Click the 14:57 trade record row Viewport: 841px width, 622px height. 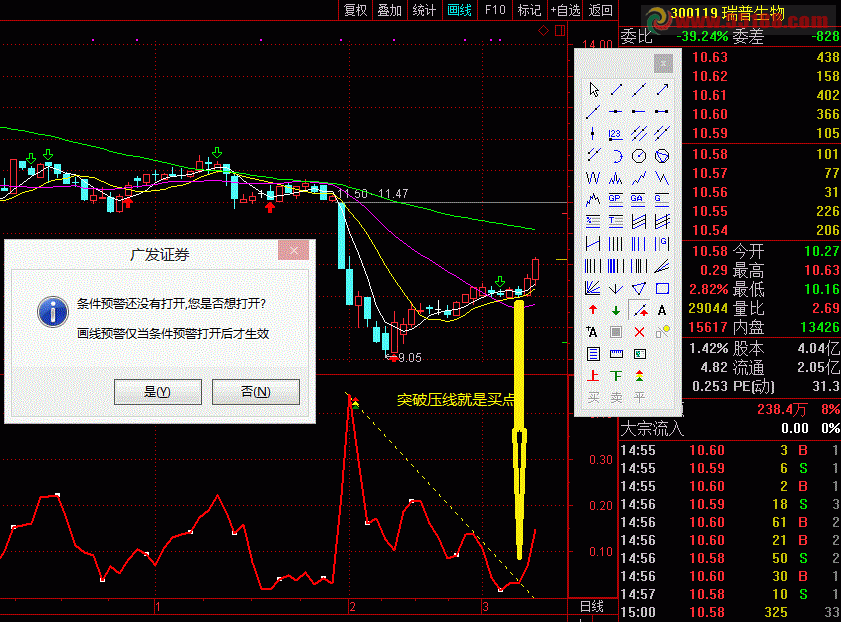(730, 594)
